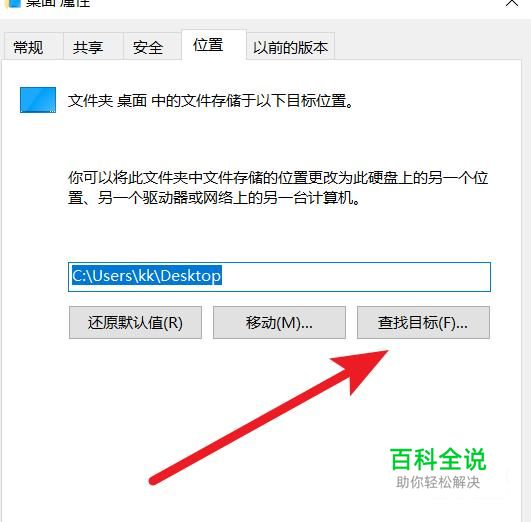Switch to the 常规 tab
This screenshot has width=531, height=522.
point(28,47)
